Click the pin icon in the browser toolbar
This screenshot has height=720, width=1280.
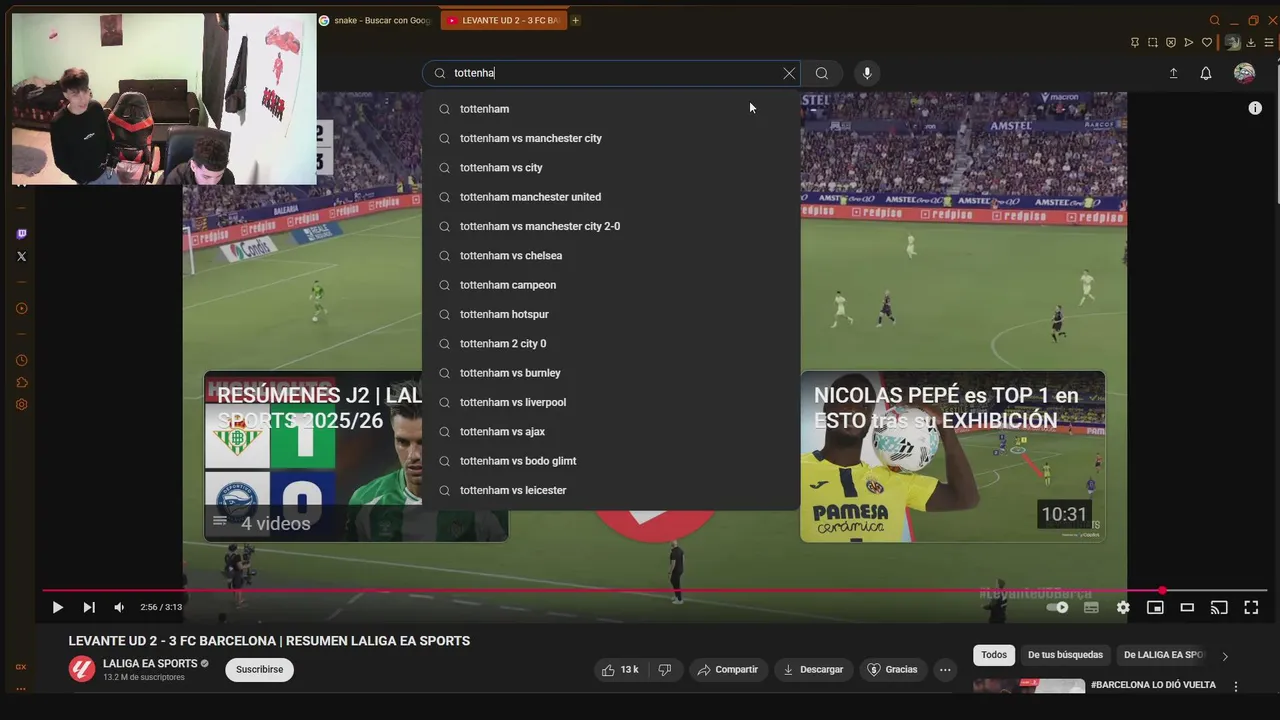pyautogui.click(x=1134, y=42)
